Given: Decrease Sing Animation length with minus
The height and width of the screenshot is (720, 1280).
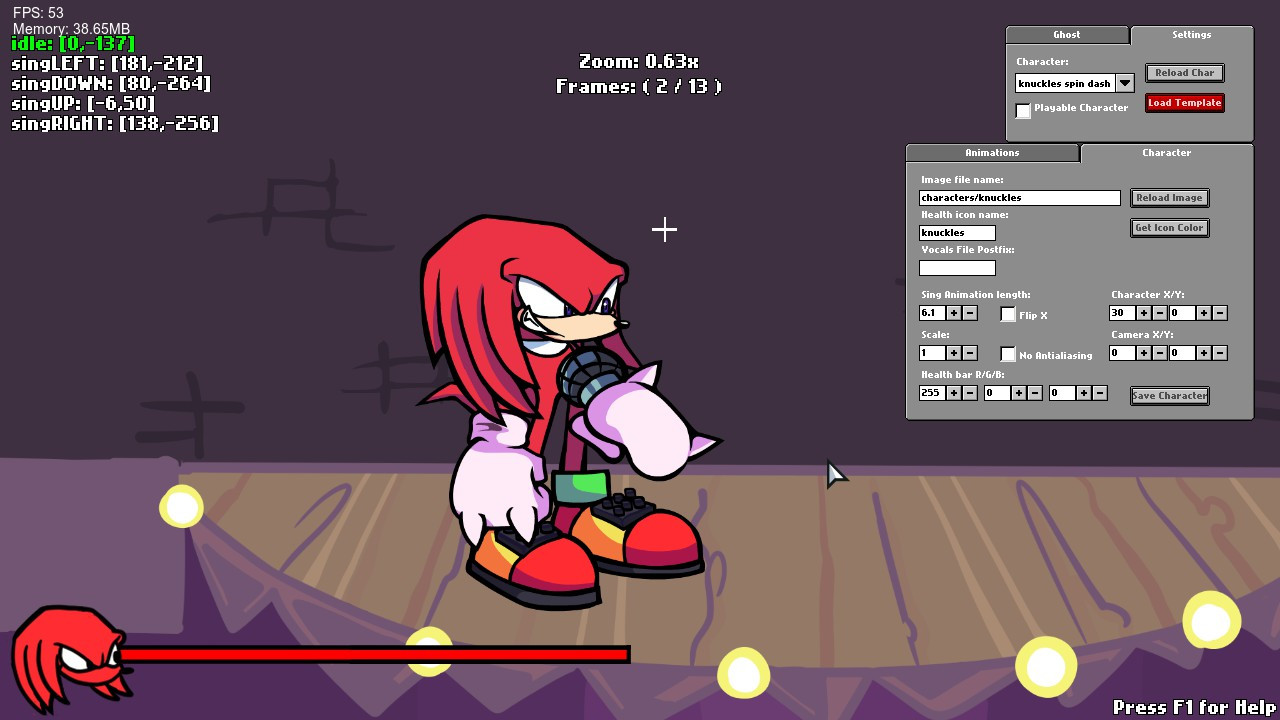Looking at the screenshot, I should pyautogui.click(x=970, y=313).
